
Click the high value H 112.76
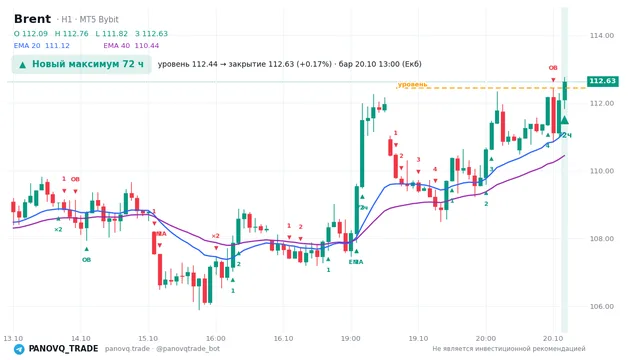pos(71,34)
